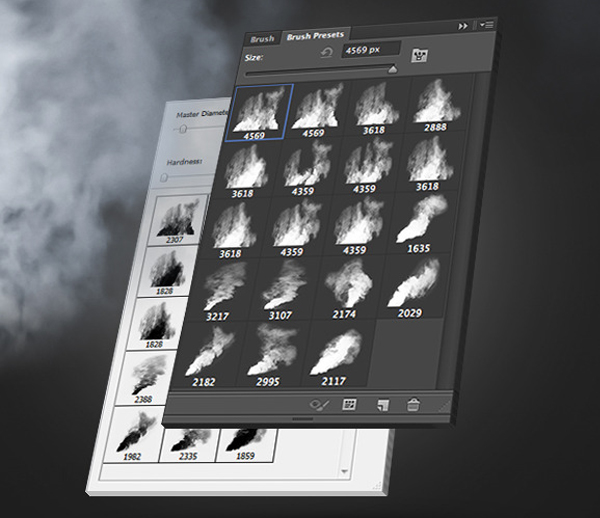Click the create new brush icon
Viewport: 600px width, 518px height.
pos(383,405)
